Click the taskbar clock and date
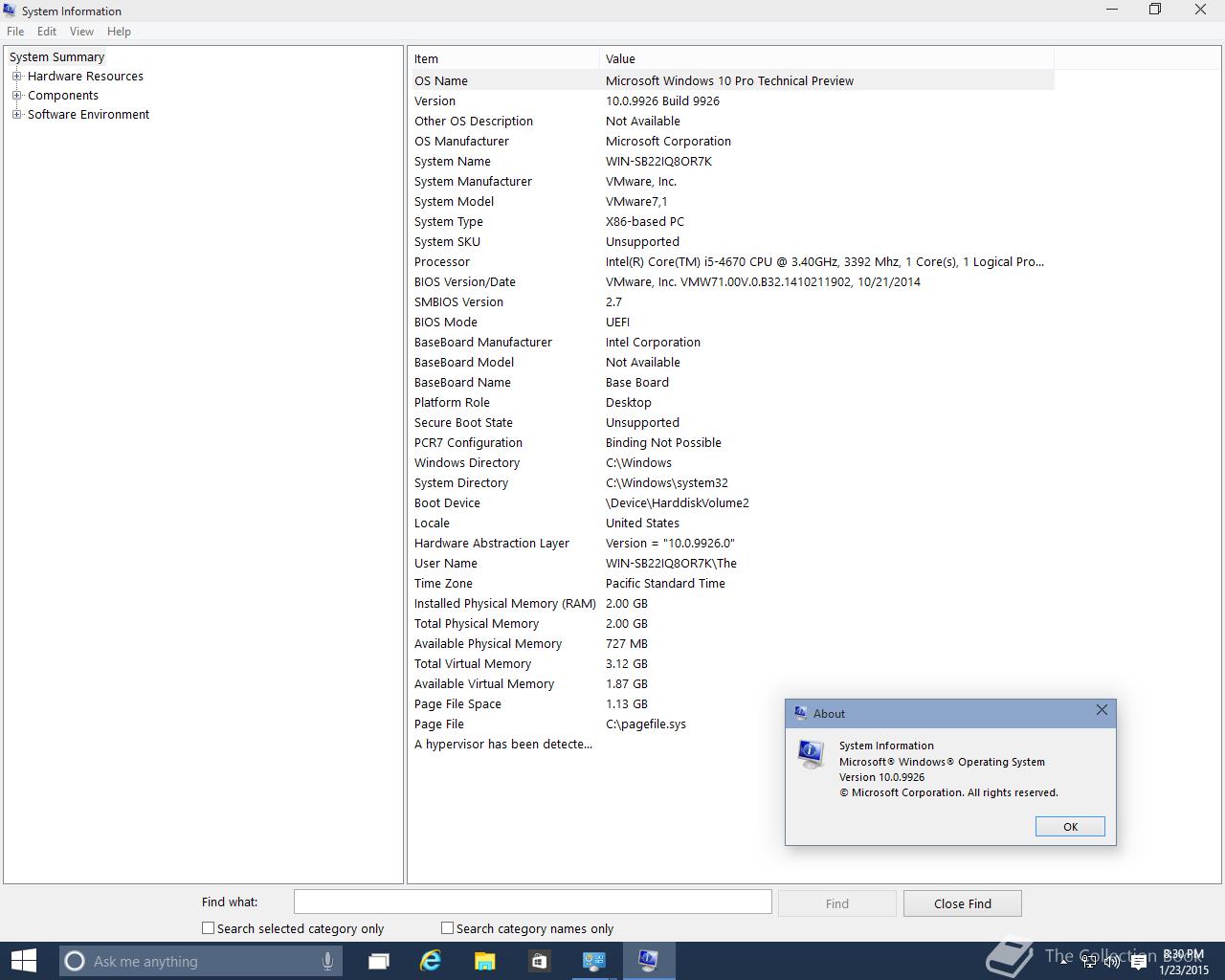Image resolution: width=1225 pixels, height=980 pixels. pos(1184,962)
